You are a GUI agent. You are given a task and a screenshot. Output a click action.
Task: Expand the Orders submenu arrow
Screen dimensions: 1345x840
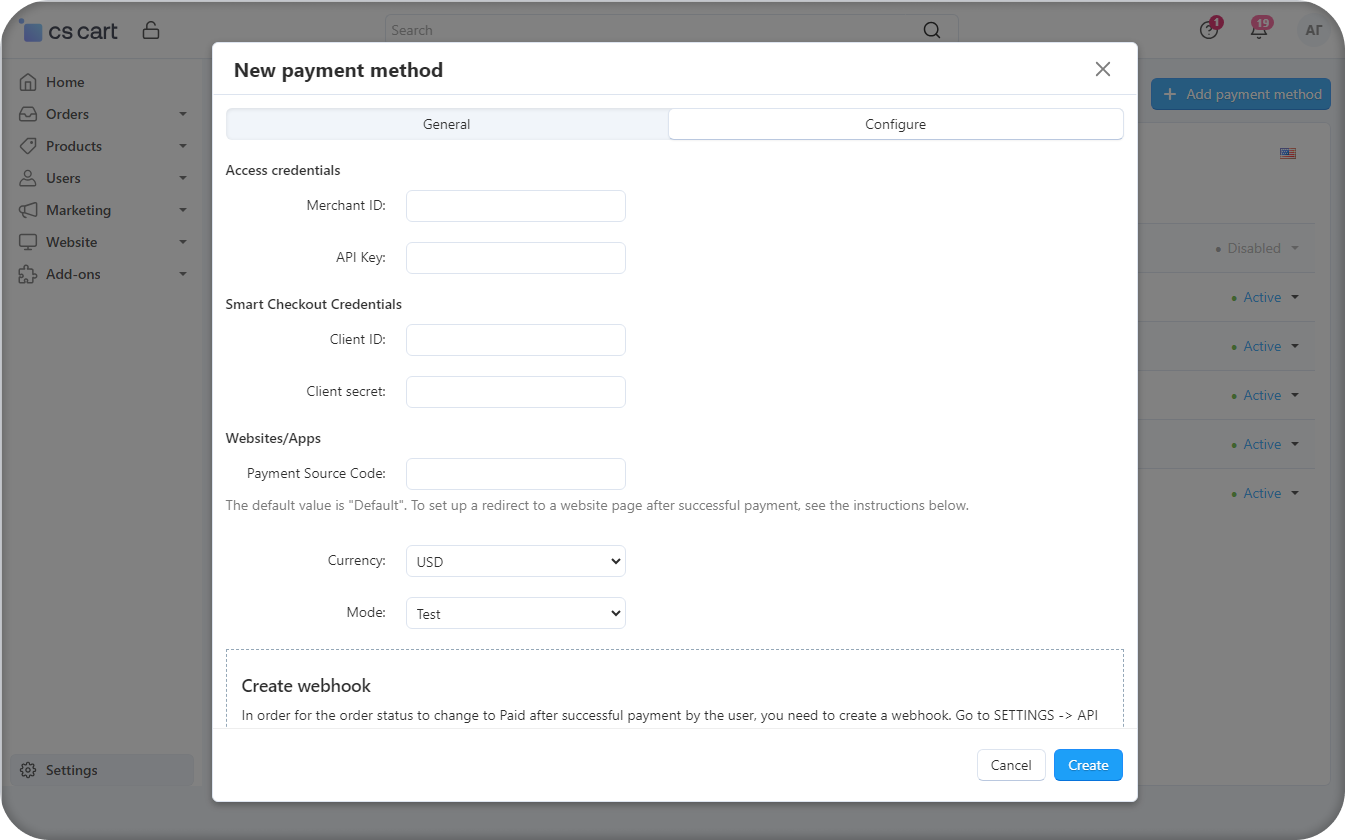183,115
